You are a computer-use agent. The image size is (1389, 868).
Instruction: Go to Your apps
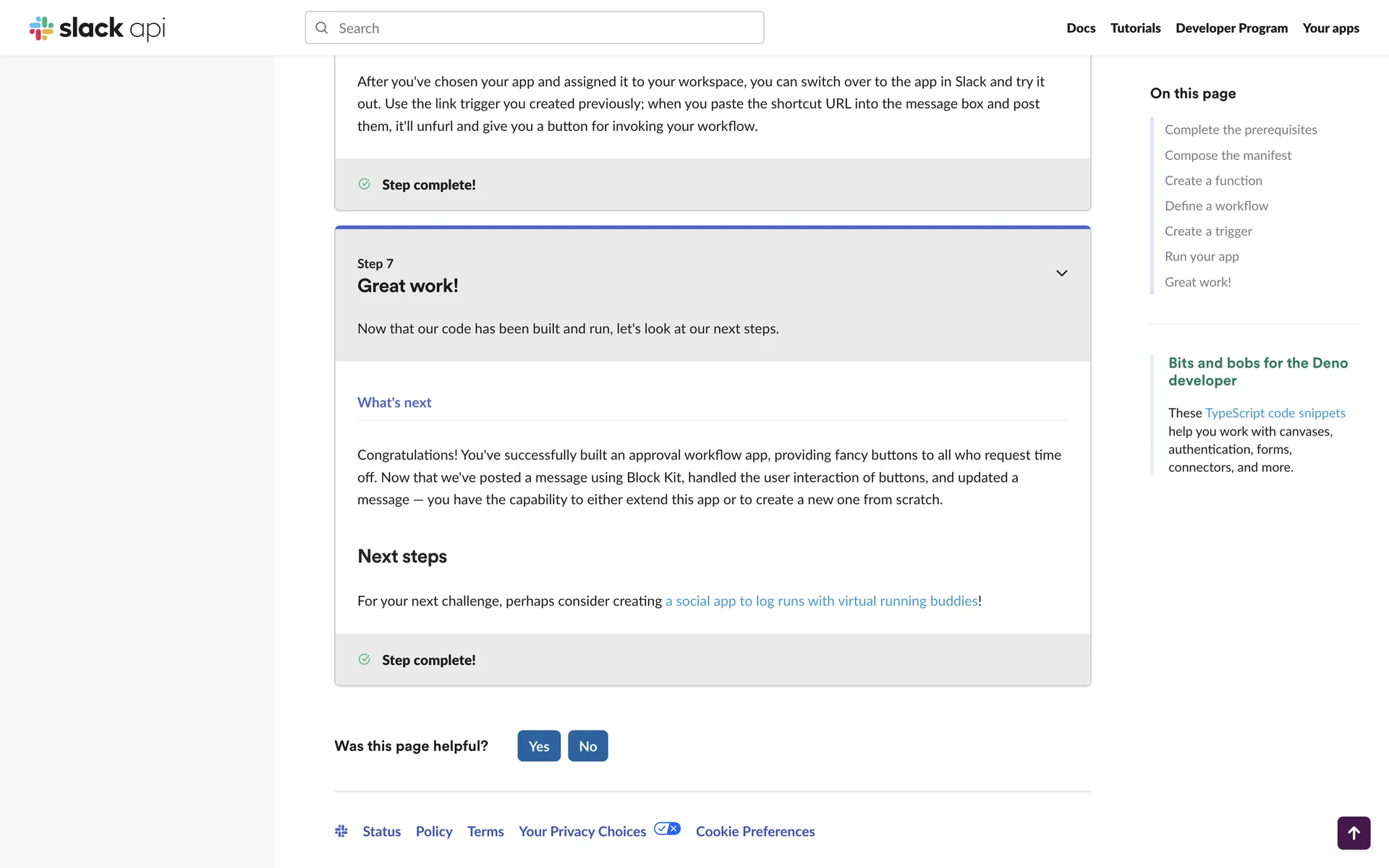click(1330, 28)
